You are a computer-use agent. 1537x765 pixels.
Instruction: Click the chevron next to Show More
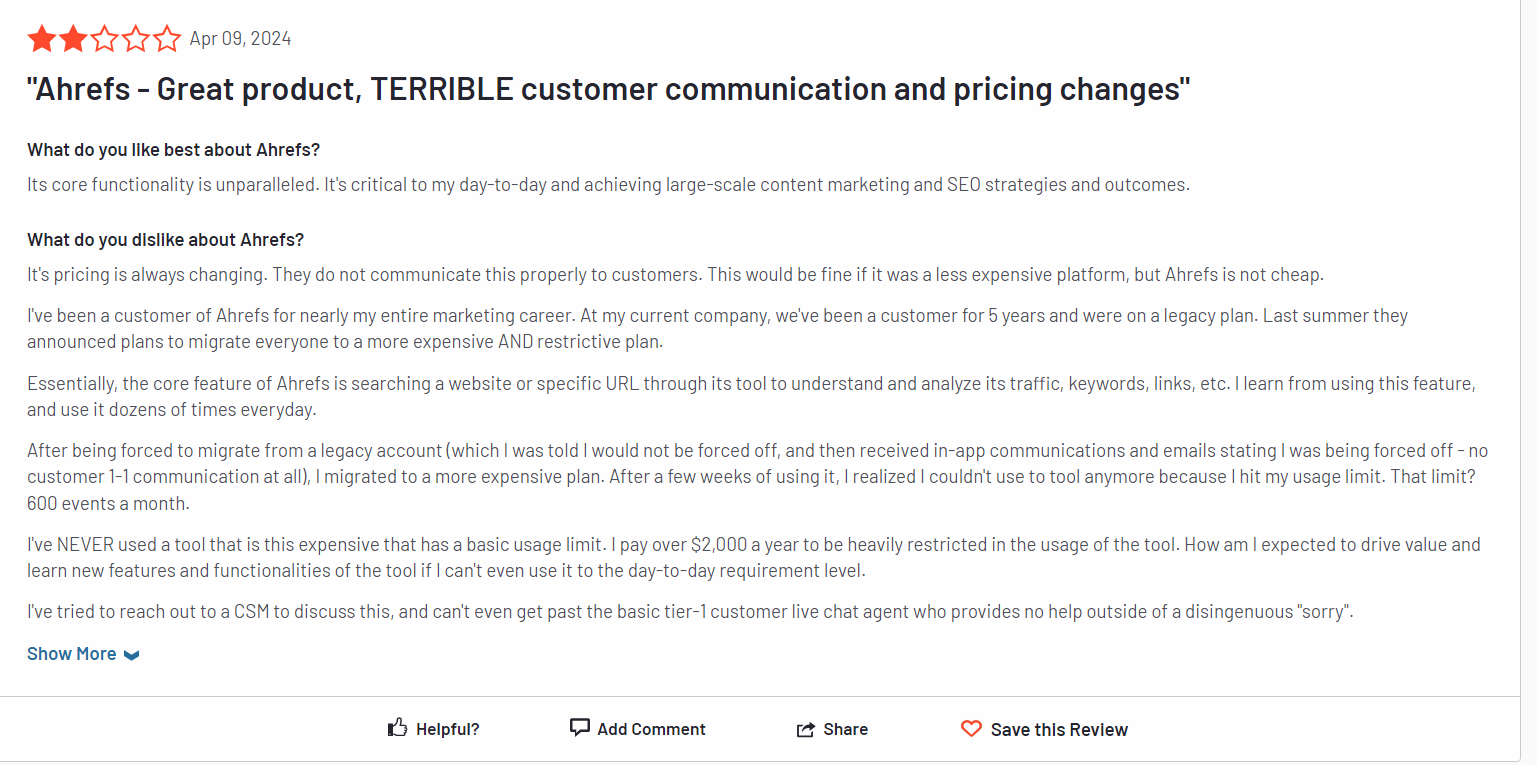tap(131, 655)
